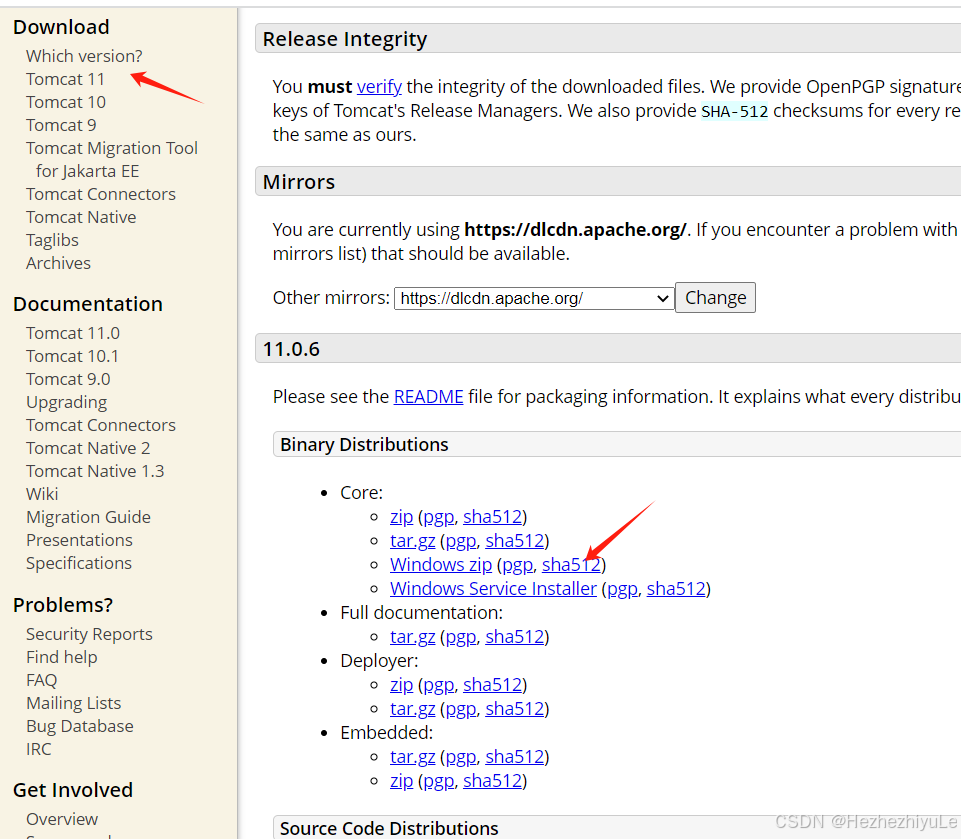This screenshot has width=961, height=839.
Task: Expand the Other mirrors dropdown
Action: pos(534,298)
